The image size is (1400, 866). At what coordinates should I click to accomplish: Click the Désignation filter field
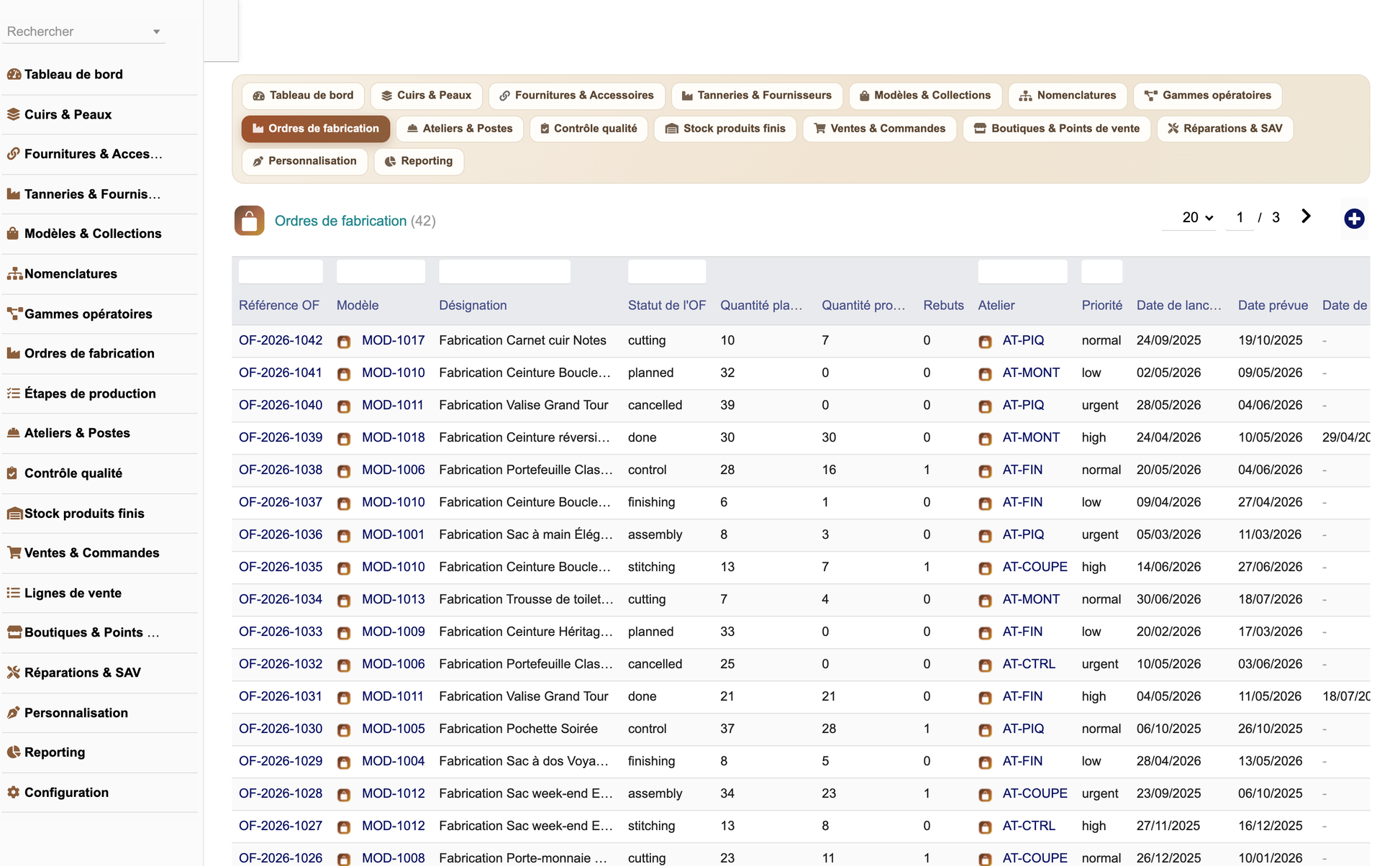(x=504, y=272)
